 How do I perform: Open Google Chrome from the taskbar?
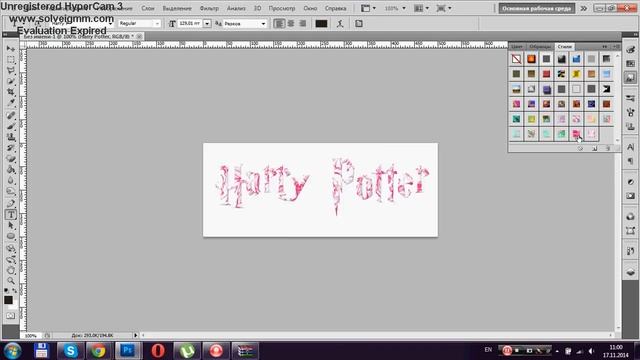[x=98, y=351]
